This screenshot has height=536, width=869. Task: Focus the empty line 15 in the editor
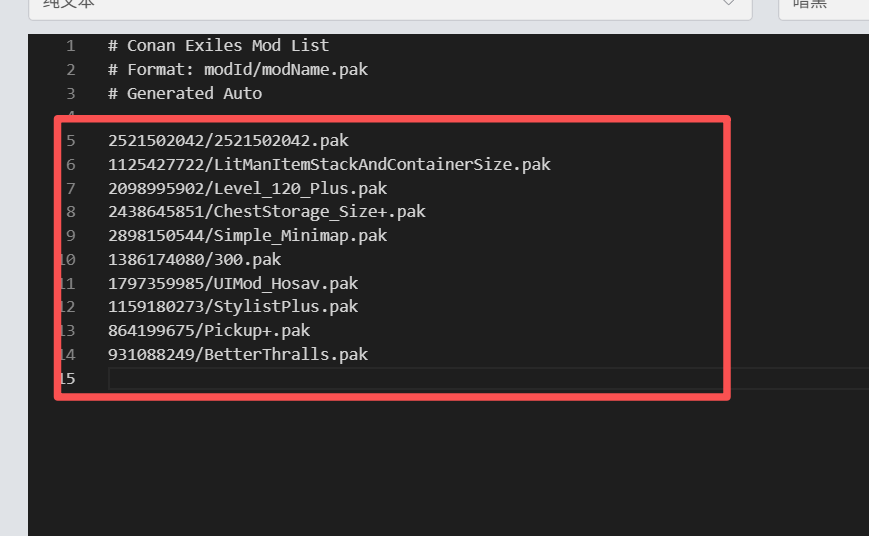[400, 379]
